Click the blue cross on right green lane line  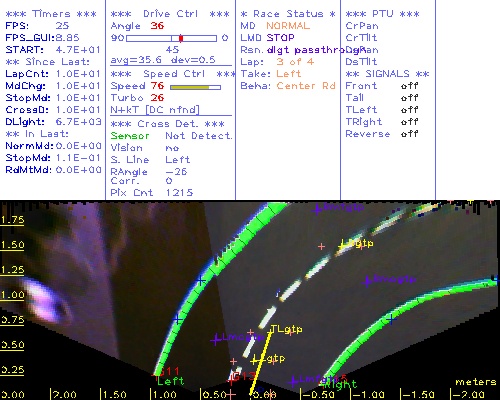(x=392, y=320)
